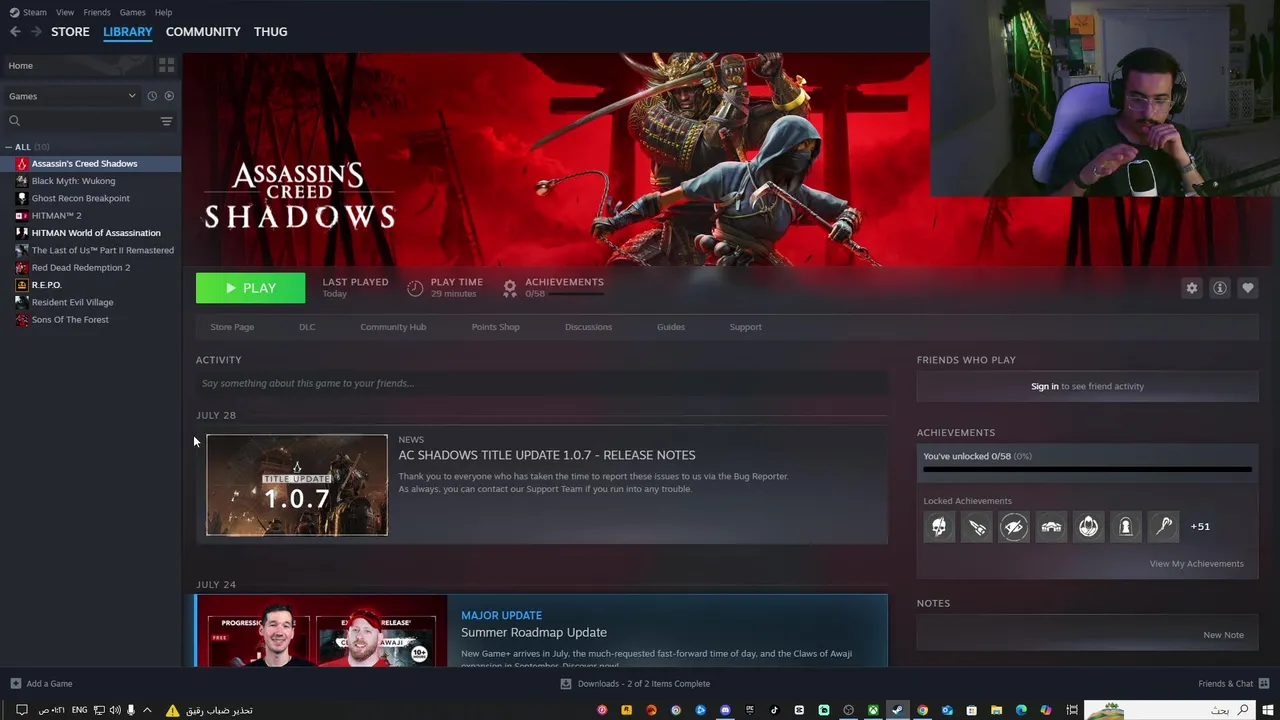Open the game's Store Page link

point(232,327)
